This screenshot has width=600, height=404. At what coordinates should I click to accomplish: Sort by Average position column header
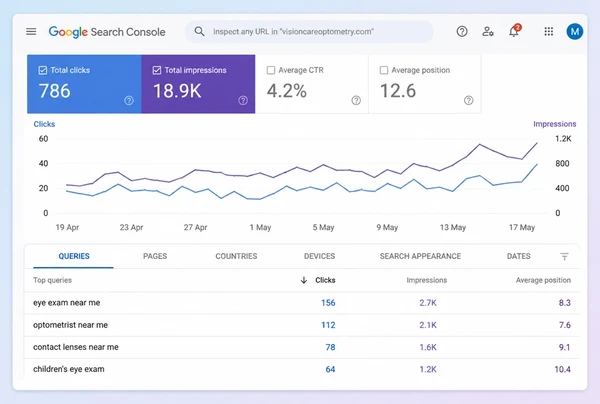543,280
